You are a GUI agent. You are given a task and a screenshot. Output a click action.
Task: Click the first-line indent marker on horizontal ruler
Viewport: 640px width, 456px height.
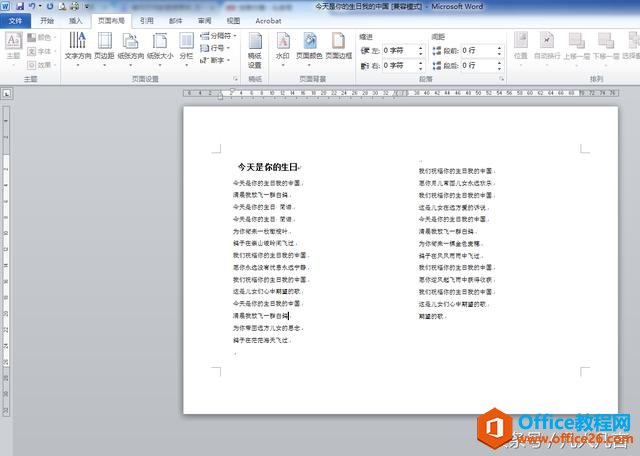click(x=231, y=91)
